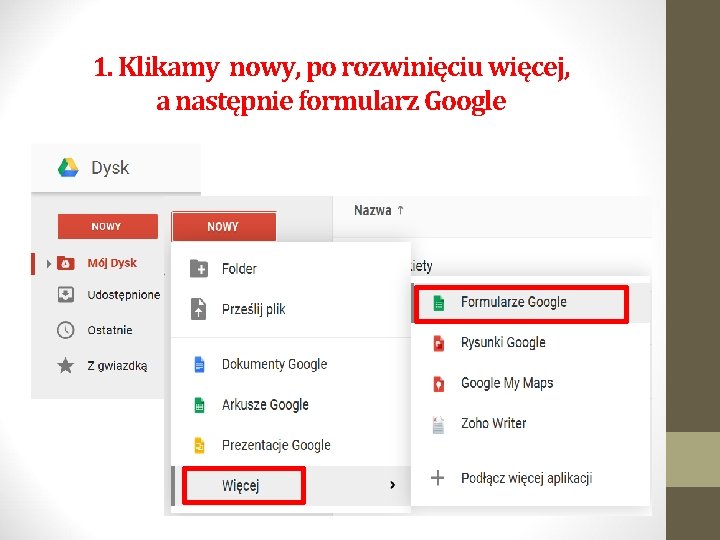Click the Google My Maps pin icon
This screenshot has width=720, height=540.
click(439, 383)
